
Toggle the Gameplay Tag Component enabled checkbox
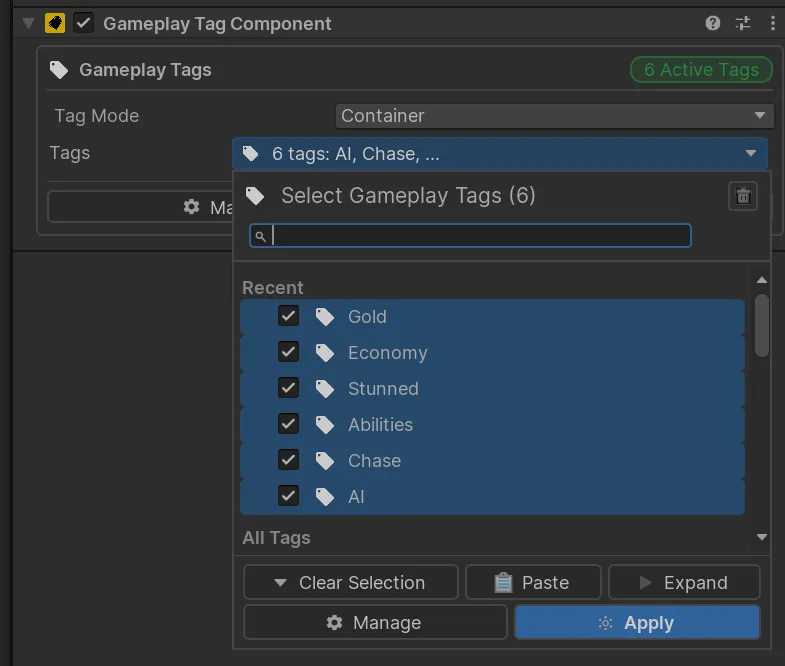(84, 23)
